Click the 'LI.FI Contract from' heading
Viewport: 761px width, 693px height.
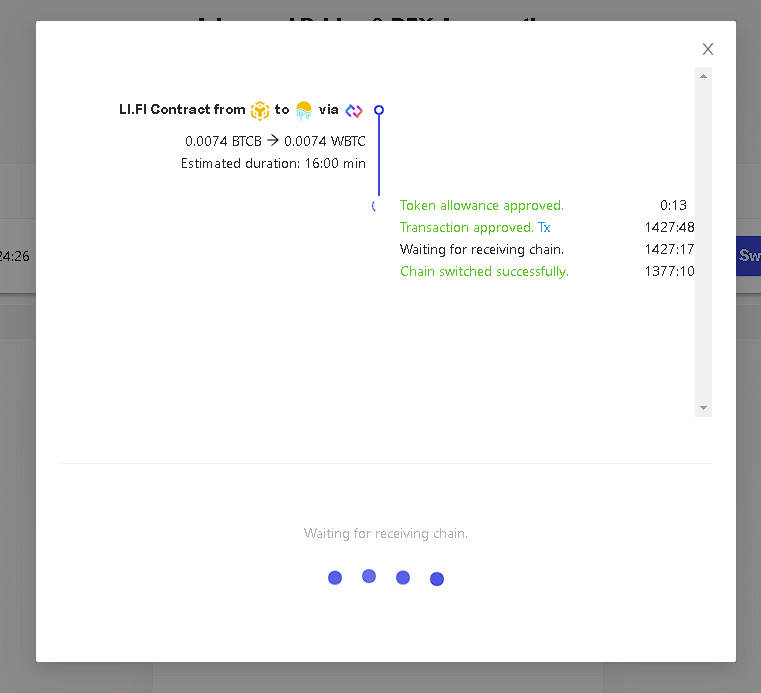182,110
